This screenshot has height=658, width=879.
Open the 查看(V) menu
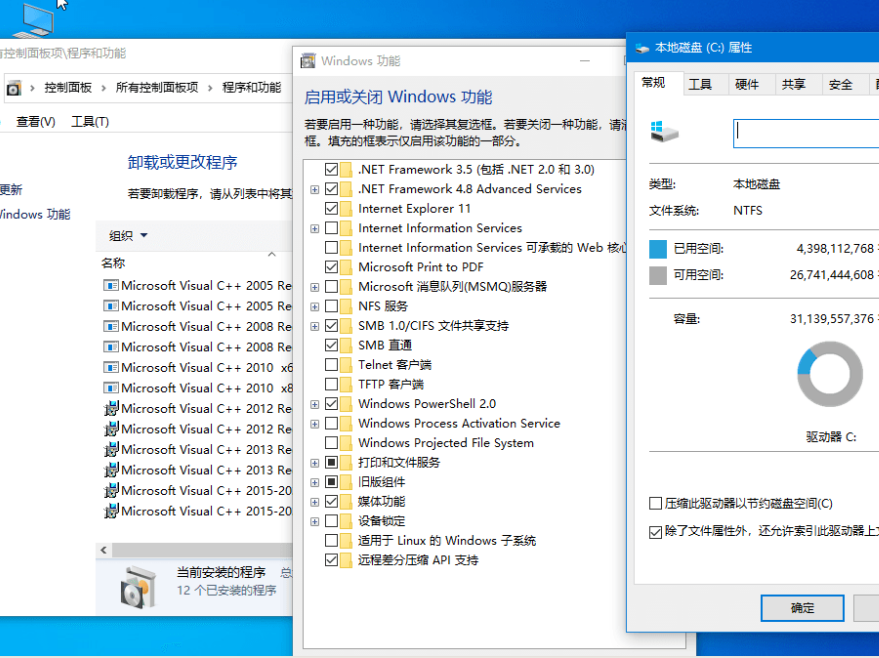(x=35, y=122)
